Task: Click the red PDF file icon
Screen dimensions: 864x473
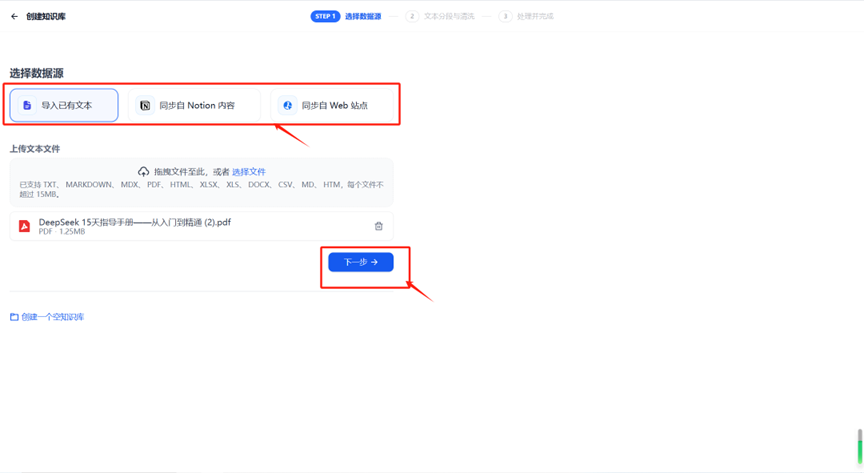Action: pos(24,226)
